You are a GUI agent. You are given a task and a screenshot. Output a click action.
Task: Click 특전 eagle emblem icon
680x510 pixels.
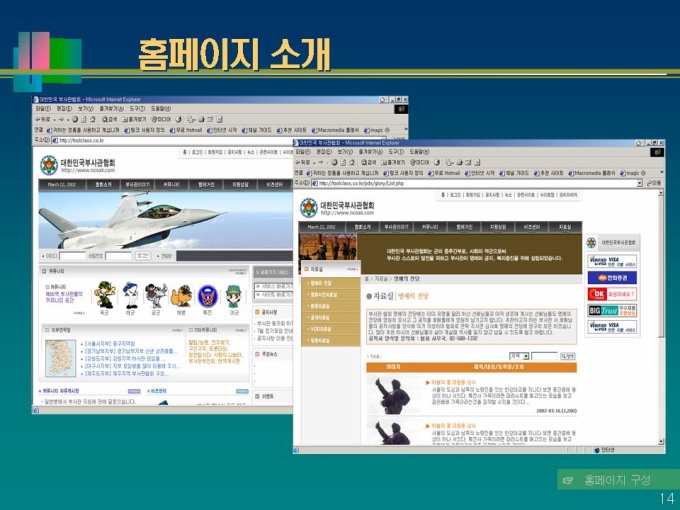pos(207,297)
